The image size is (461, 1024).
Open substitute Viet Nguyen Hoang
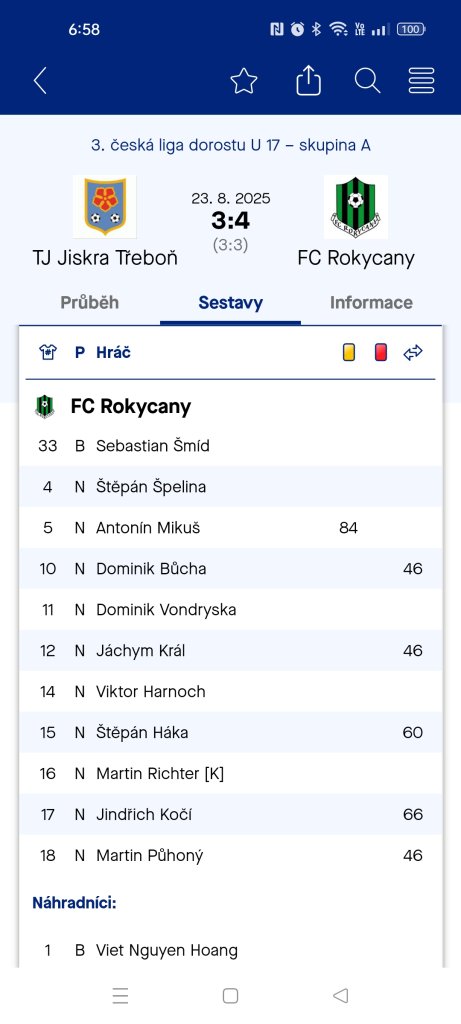pos(167,950)
